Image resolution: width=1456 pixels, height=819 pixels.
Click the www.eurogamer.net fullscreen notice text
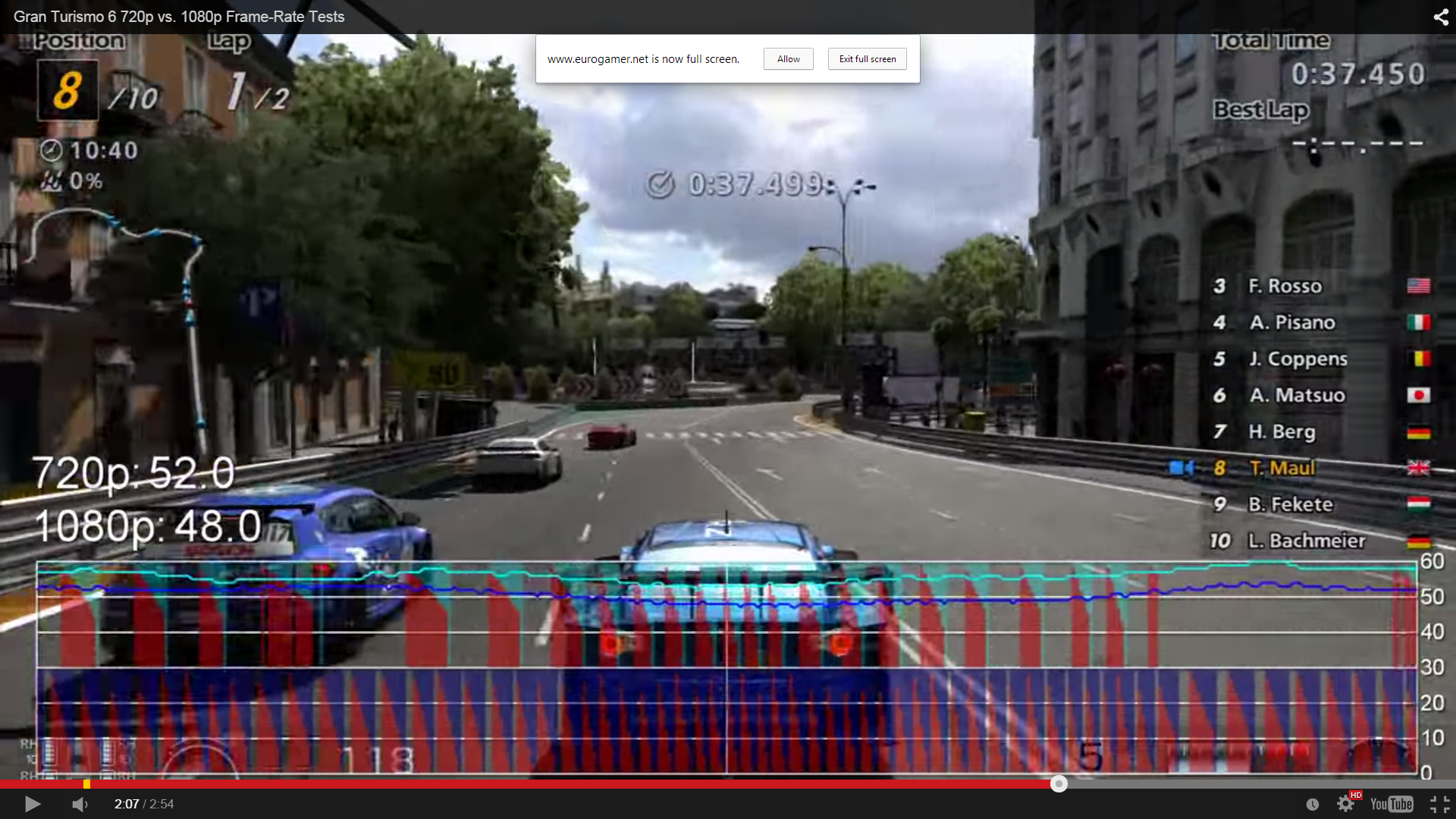click(642, 59)
